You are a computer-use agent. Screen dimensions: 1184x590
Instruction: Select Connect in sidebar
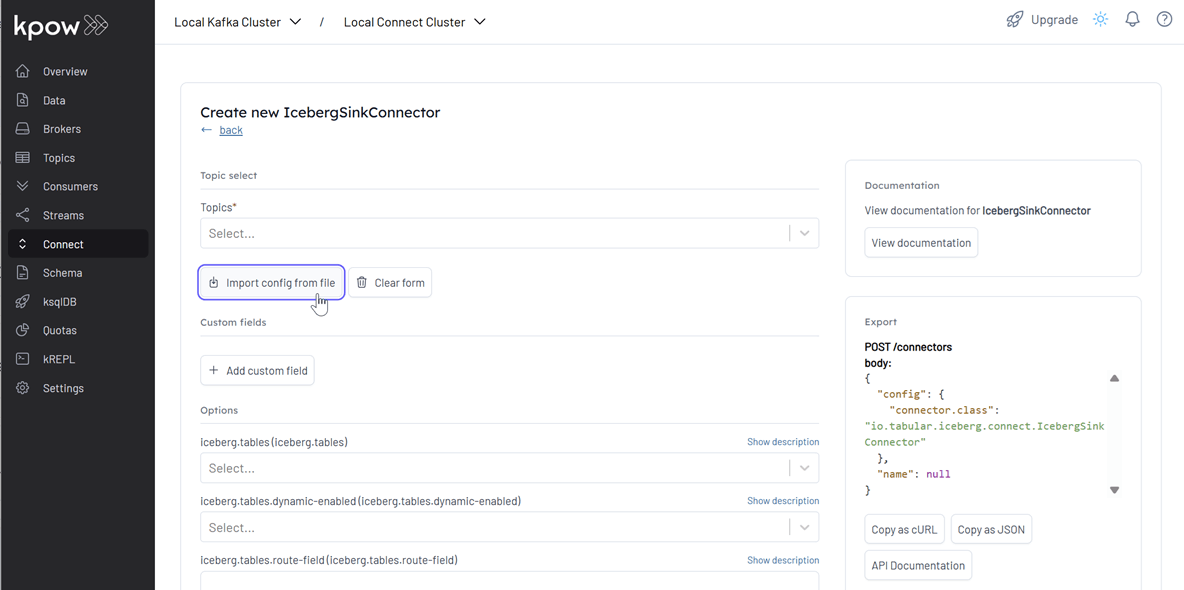(x=63, y=244)
